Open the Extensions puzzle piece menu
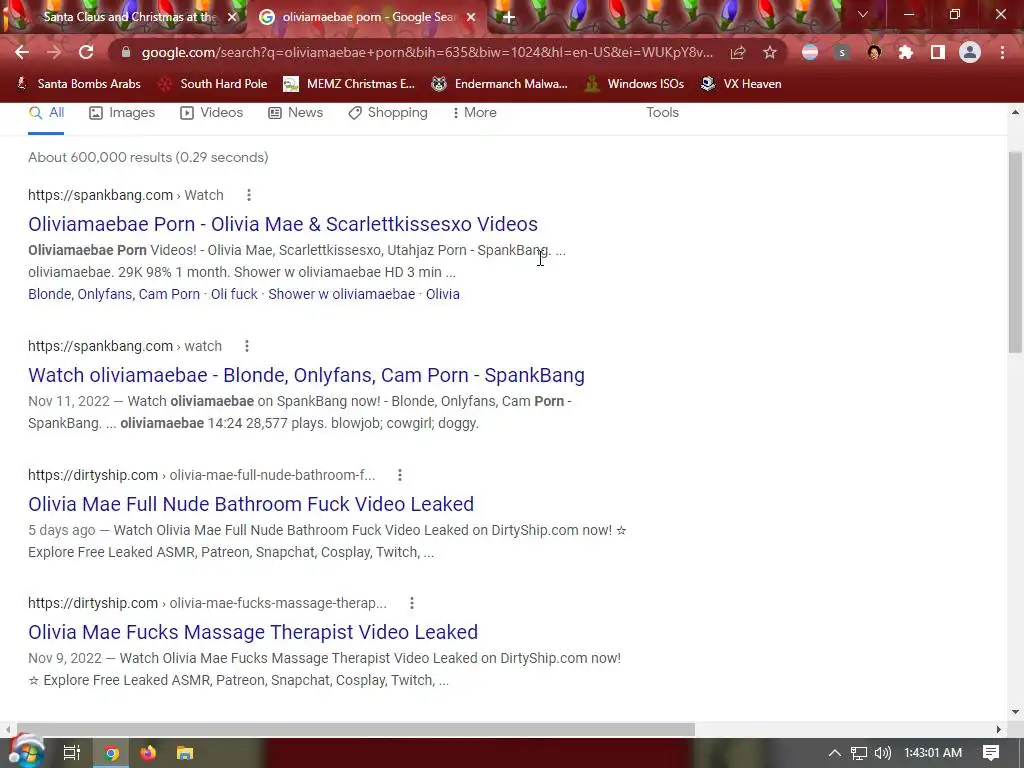The image size is (1024, 768). [906, 52]
